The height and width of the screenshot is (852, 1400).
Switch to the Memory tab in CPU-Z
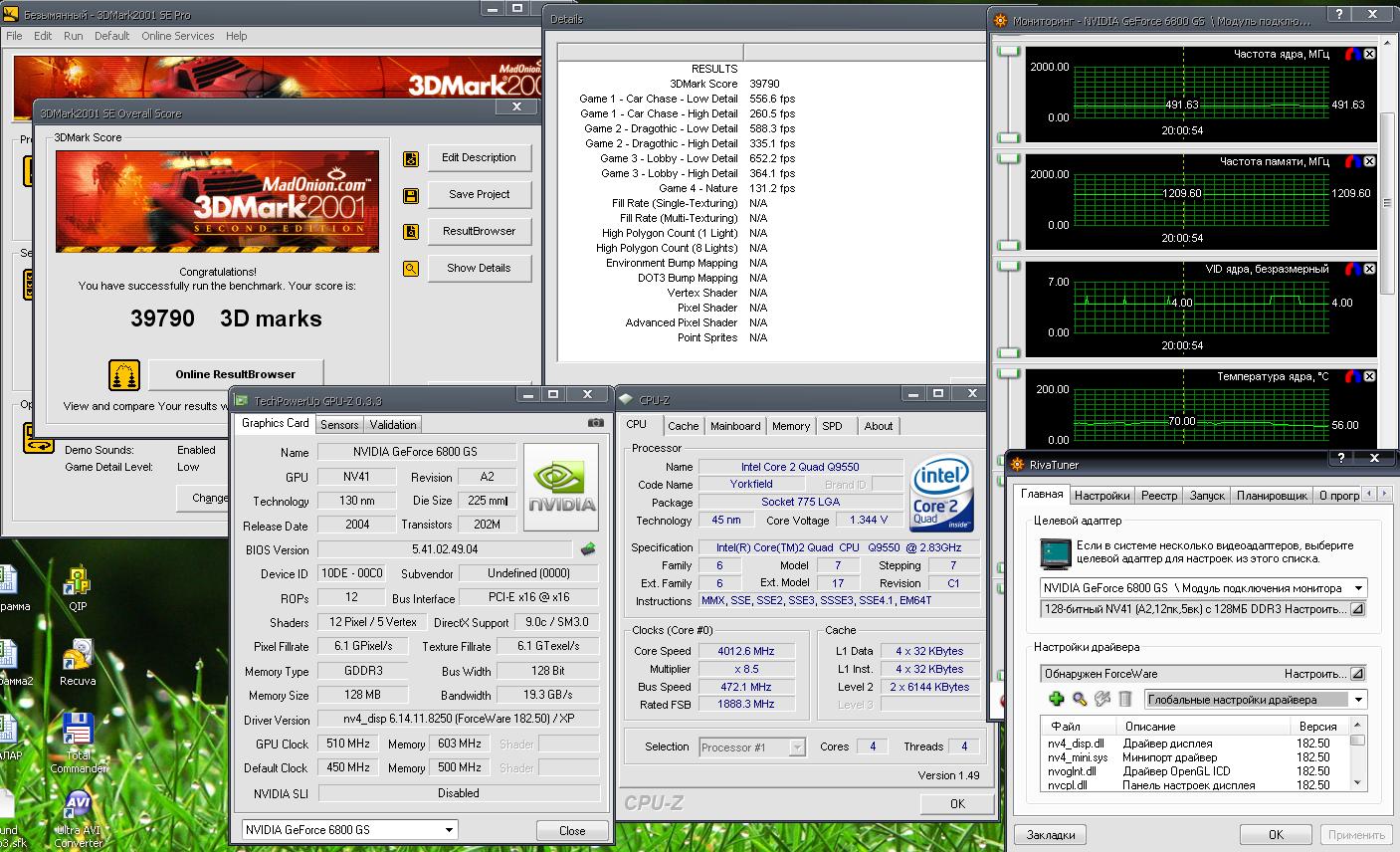pyautogui.click(x=791, y=426)
